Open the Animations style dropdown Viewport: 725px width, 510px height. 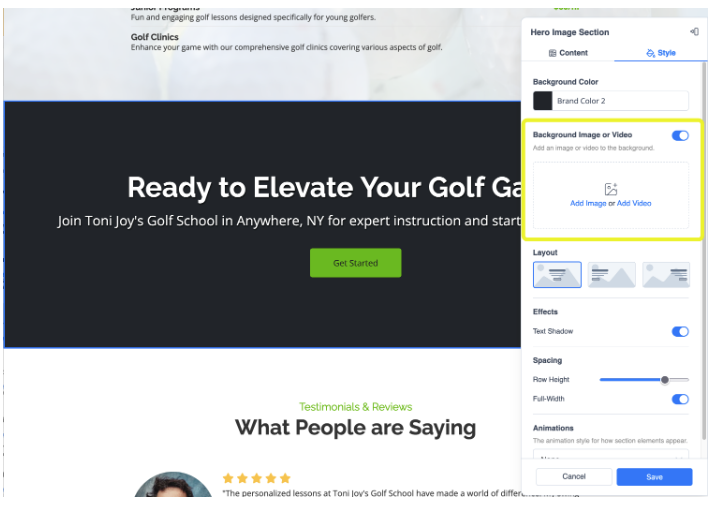pyautogui.click(x=611, y=454)
